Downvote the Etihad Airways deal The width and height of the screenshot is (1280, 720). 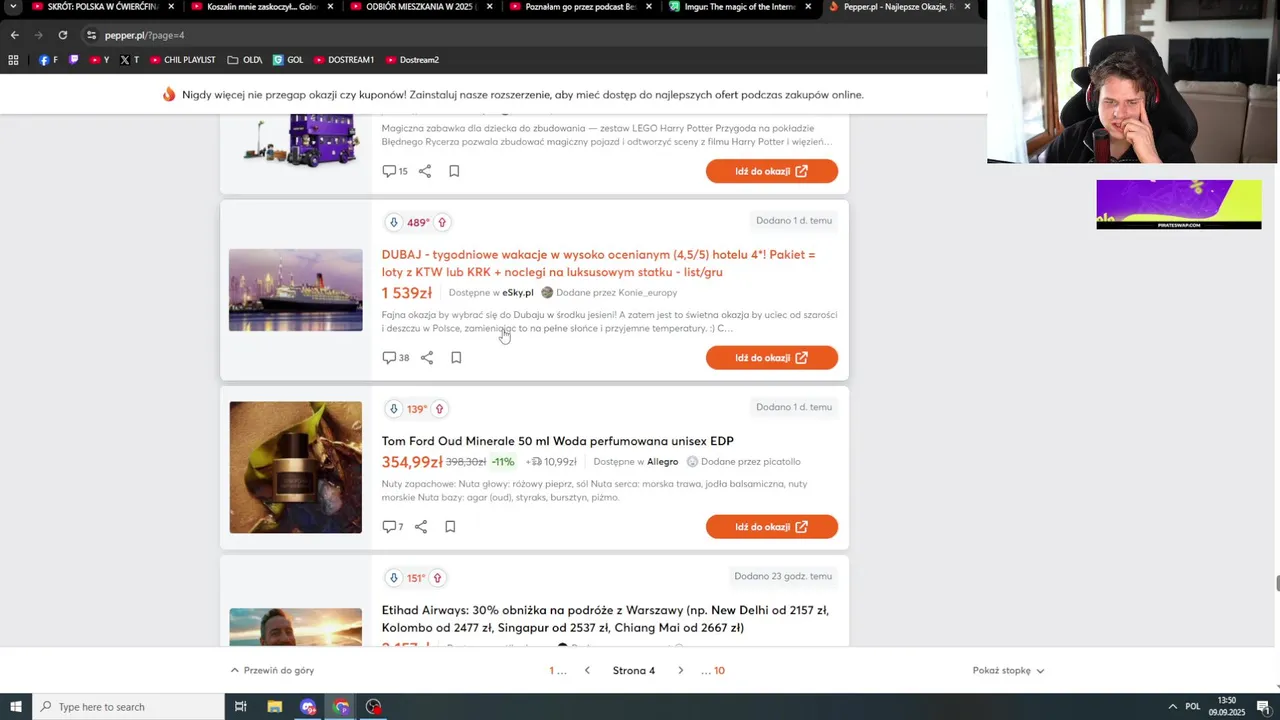pos(394,578)
